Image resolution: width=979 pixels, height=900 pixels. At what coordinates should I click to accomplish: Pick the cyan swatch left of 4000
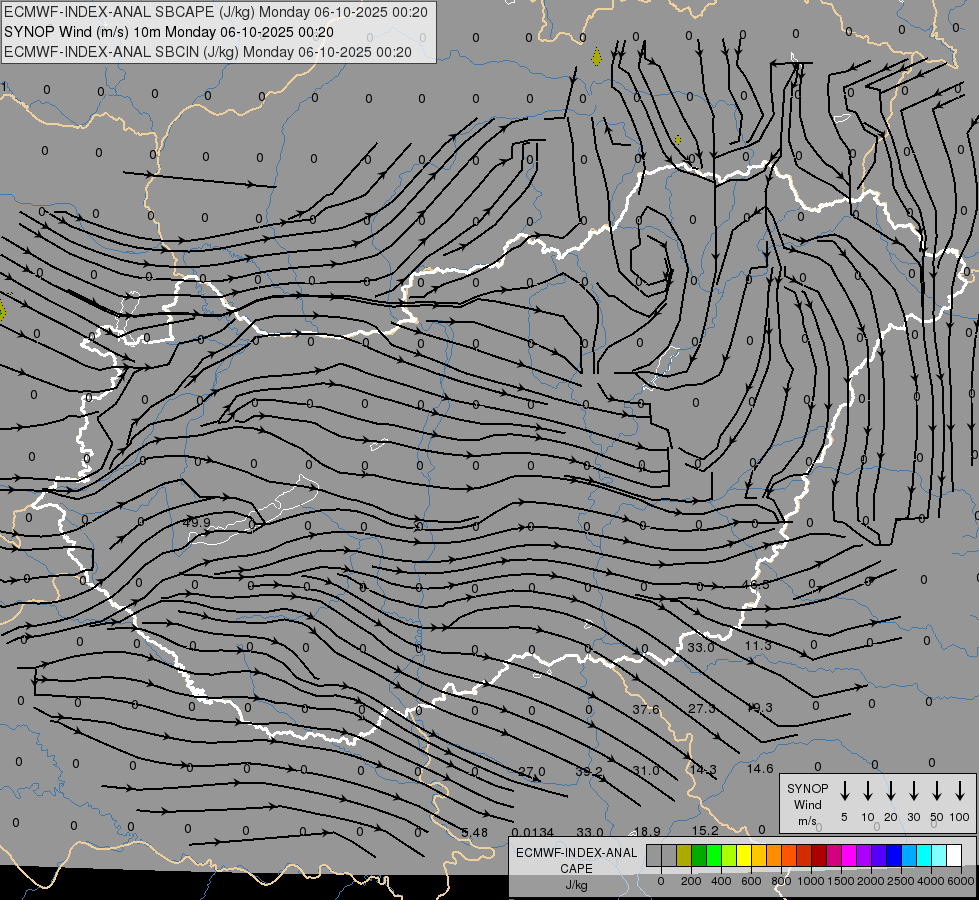pos(924,855)
